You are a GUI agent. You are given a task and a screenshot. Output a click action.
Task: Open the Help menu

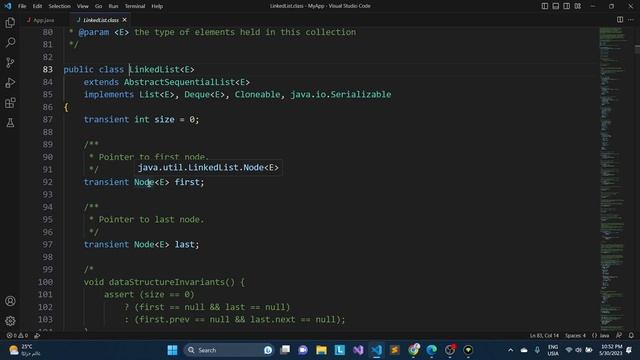coord(157,6)
